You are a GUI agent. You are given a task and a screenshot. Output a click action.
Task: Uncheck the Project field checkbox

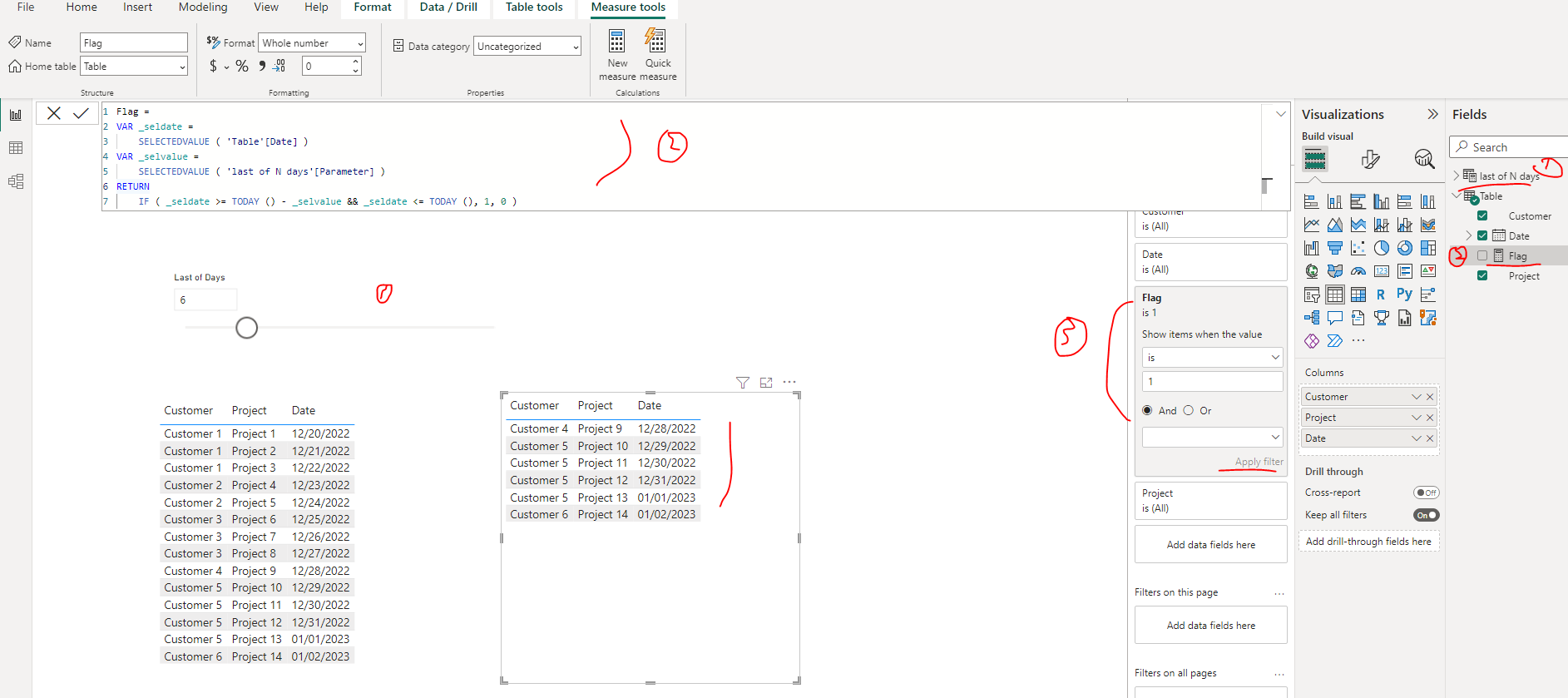[1482, 276]
